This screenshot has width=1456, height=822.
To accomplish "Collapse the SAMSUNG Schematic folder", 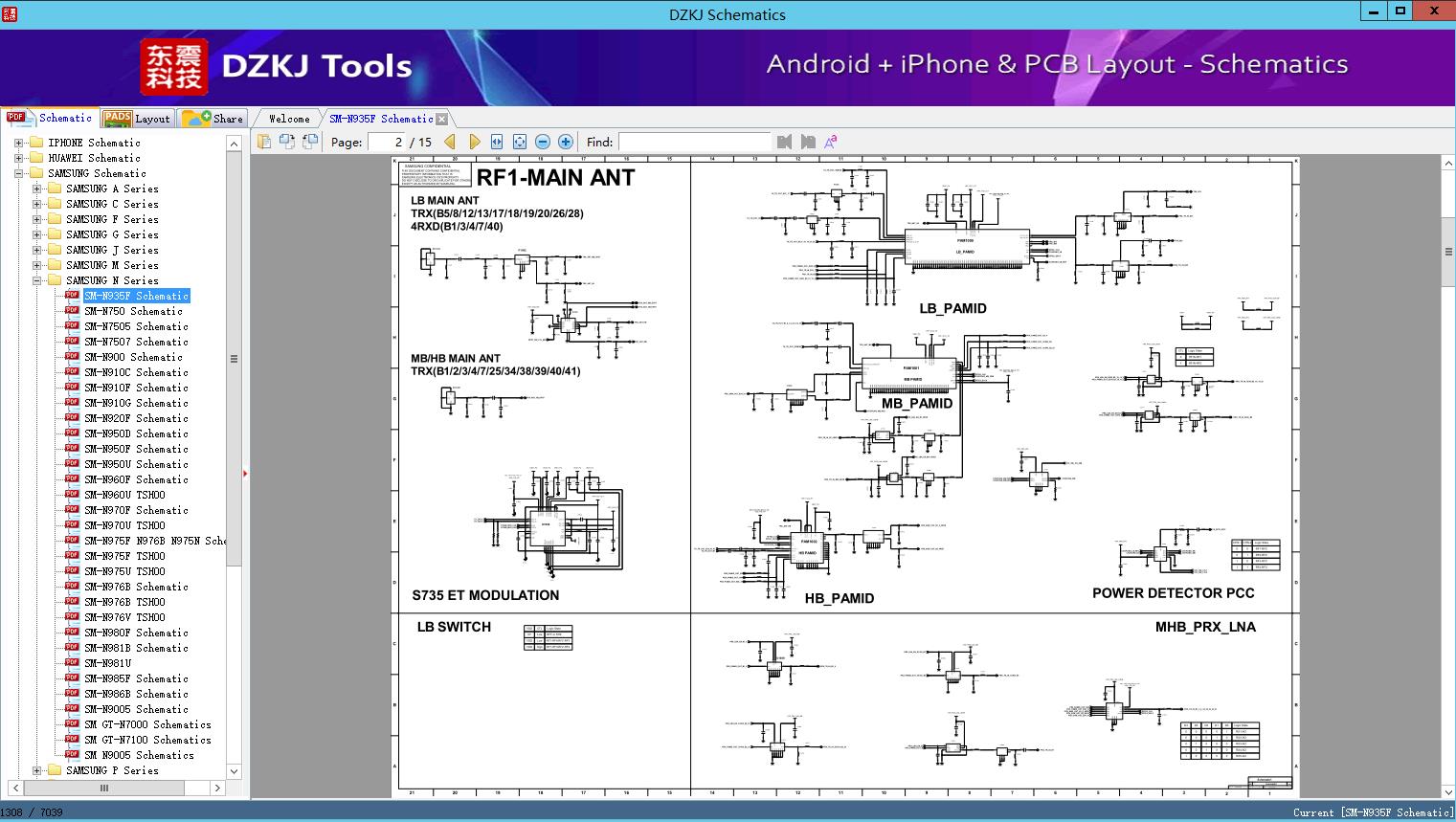I will coord(19,173).
